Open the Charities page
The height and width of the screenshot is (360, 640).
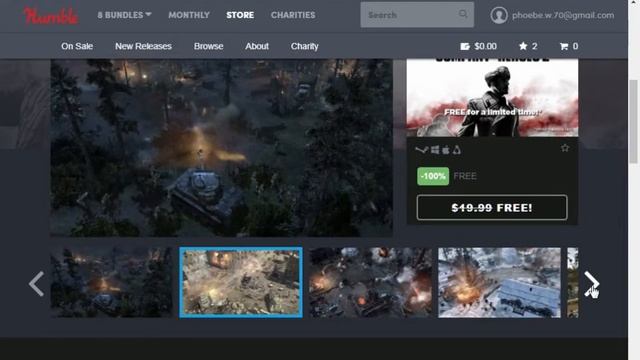[x=293, y=15]
